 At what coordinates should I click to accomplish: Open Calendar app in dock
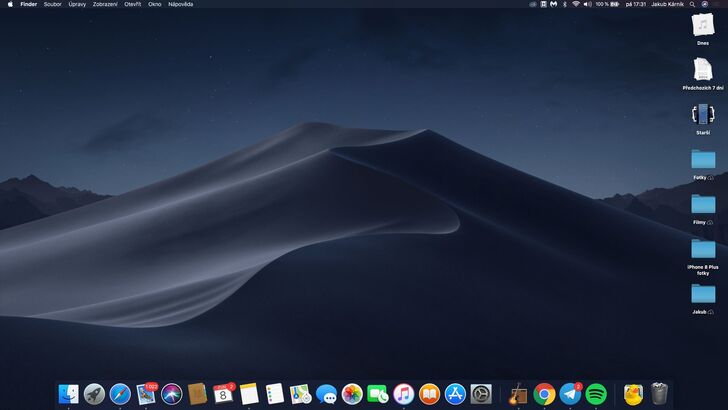click(223, 394)
